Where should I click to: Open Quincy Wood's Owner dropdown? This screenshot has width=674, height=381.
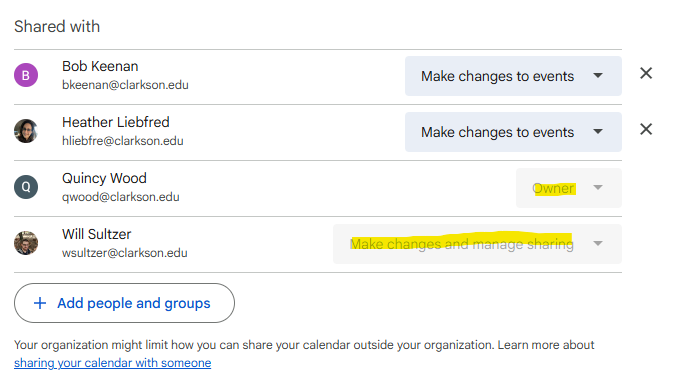[569, 188]
